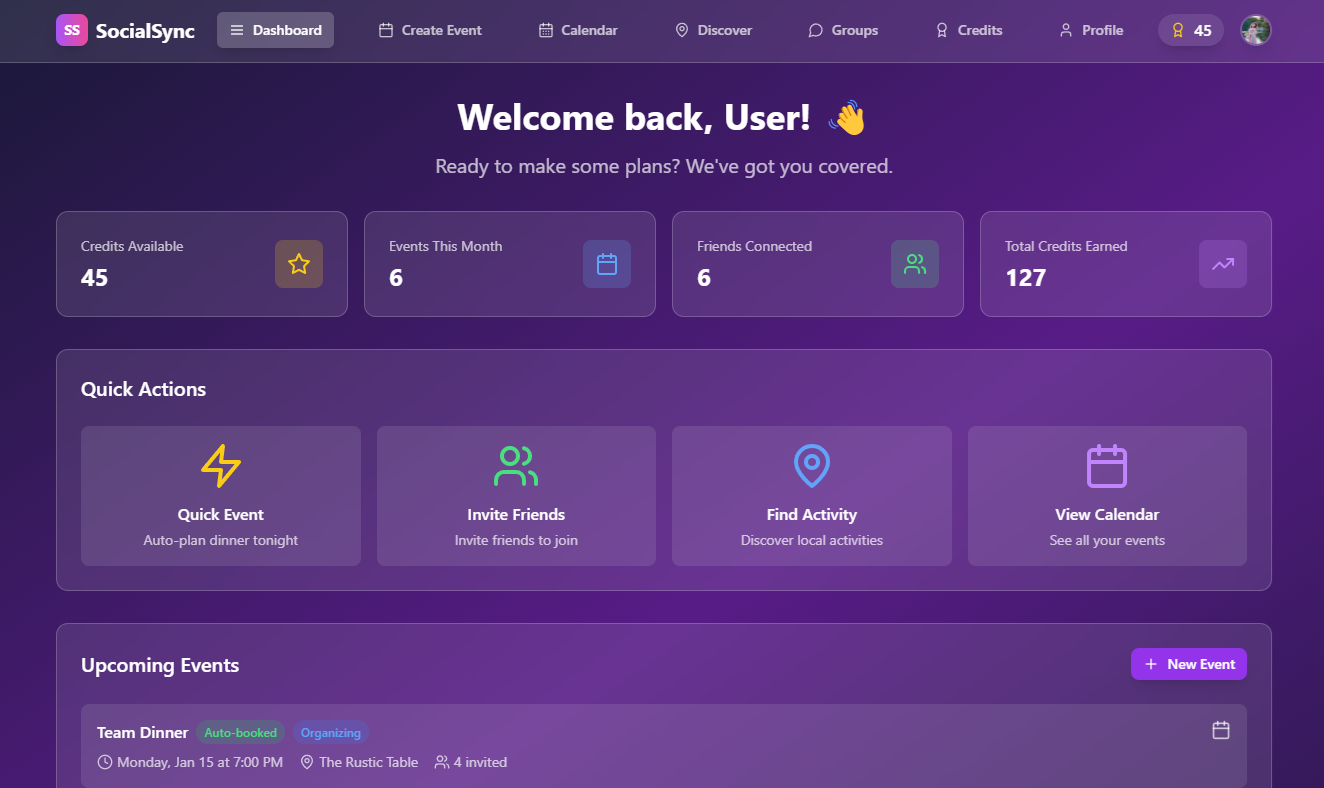This screenshot has height=788, width=1324.
Task: Click the Quick Event title text
Action: (x=221, y=515)
